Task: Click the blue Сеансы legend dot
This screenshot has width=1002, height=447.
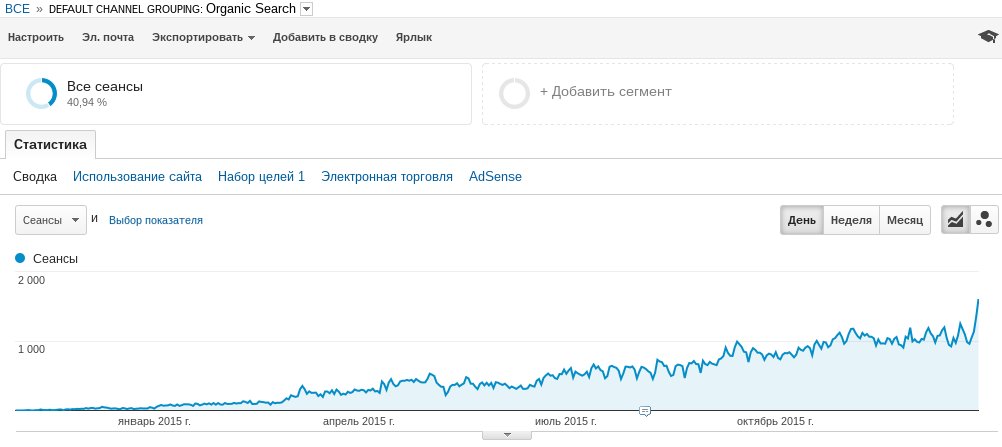Action: [x=20, y=258]
